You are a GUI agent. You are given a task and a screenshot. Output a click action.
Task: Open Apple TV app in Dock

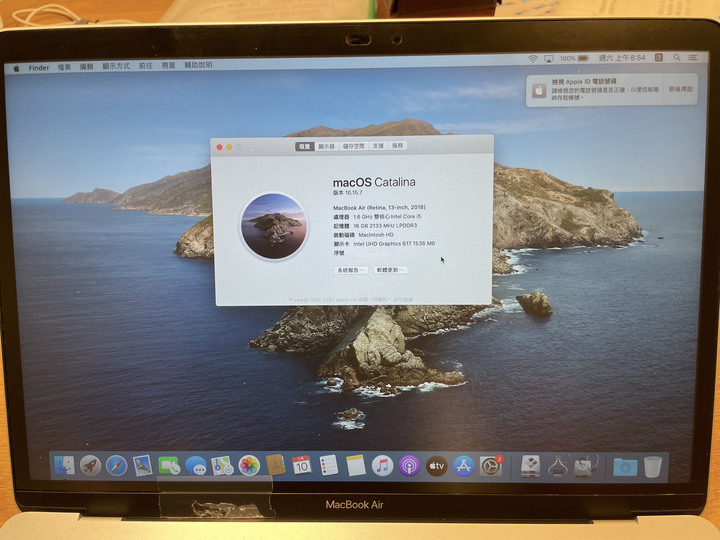point(436,466)
